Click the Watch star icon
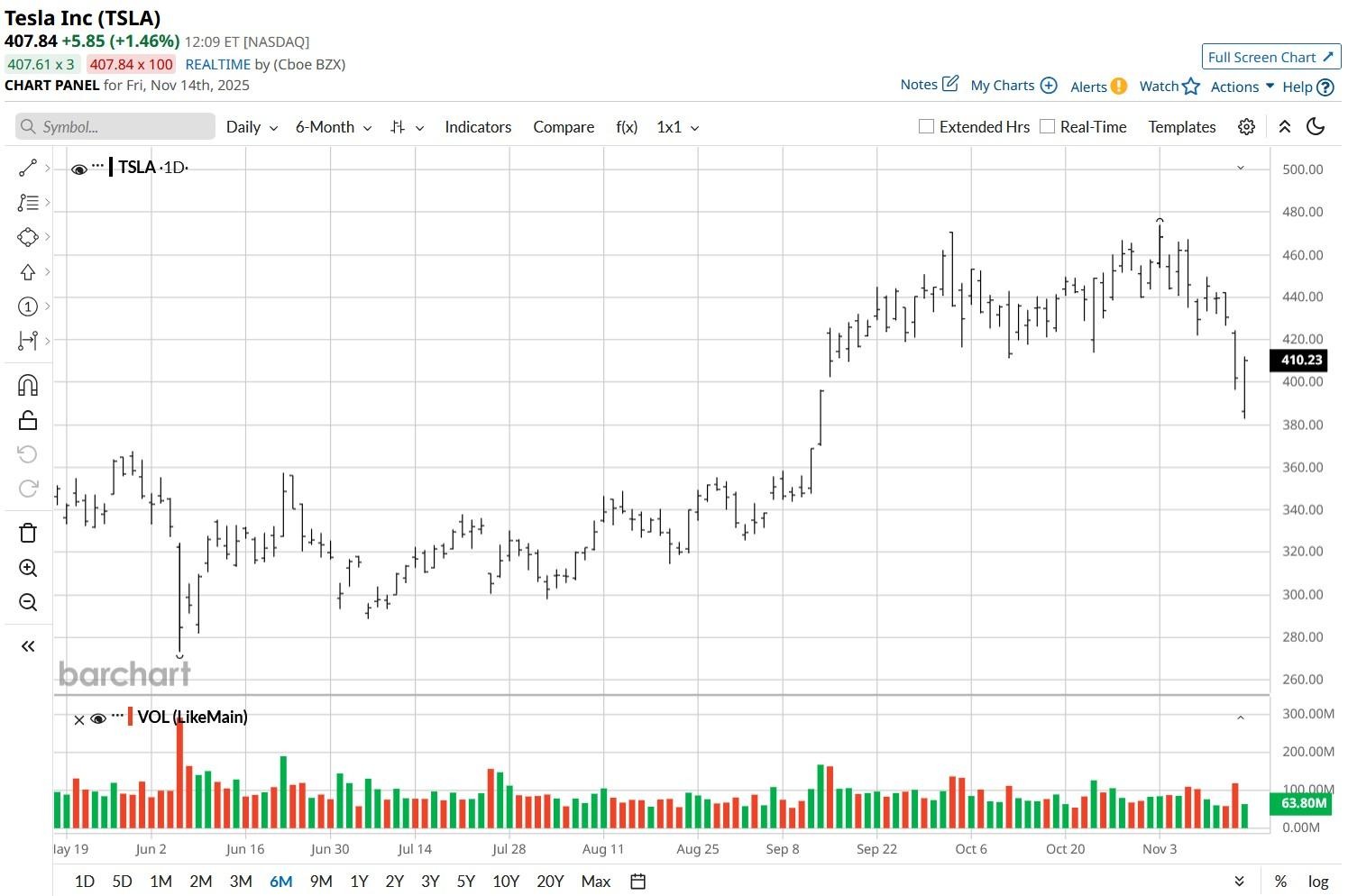The height and width of the screenshot is (896, 1348). tap(1191, 87)
